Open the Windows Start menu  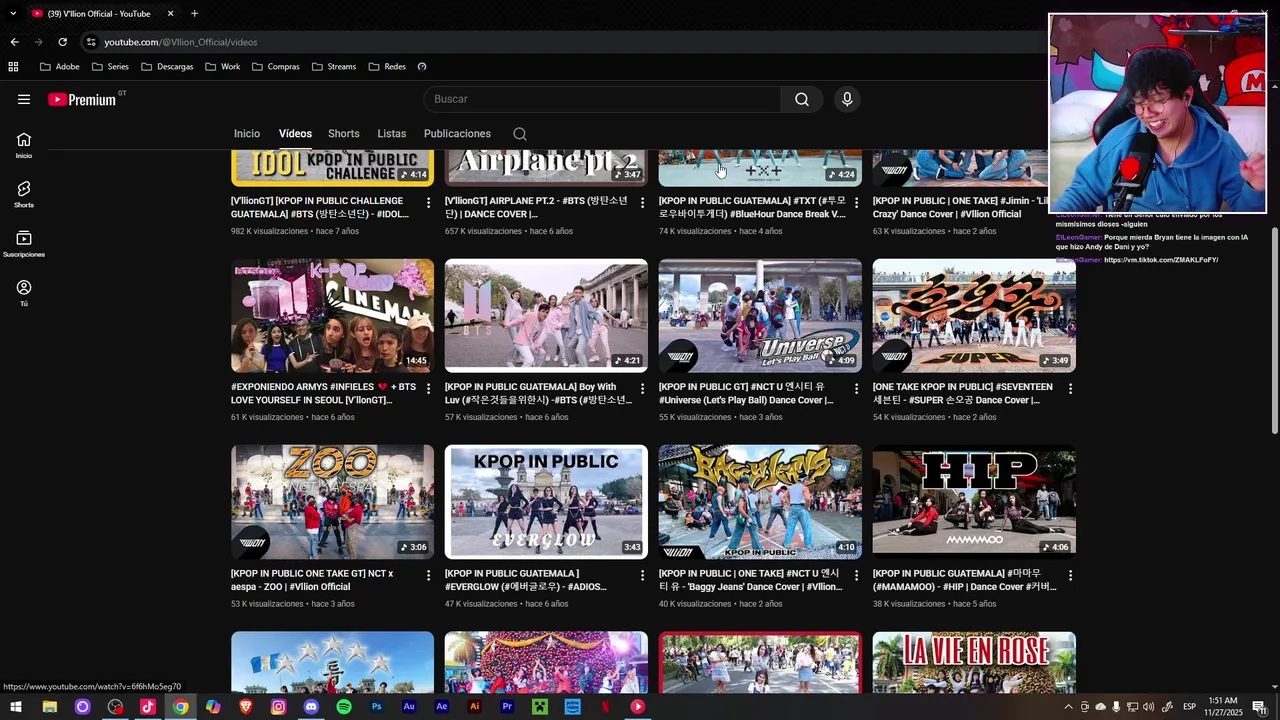[x=16, y=707]
